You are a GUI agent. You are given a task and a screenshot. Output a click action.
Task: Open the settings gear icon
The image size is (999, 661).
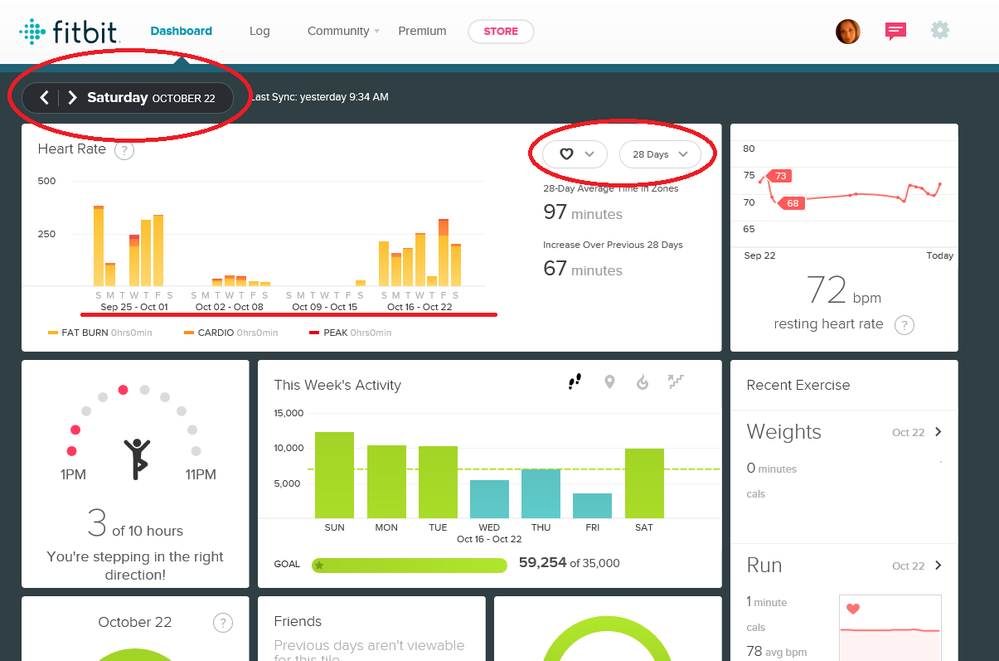(940, 30)
